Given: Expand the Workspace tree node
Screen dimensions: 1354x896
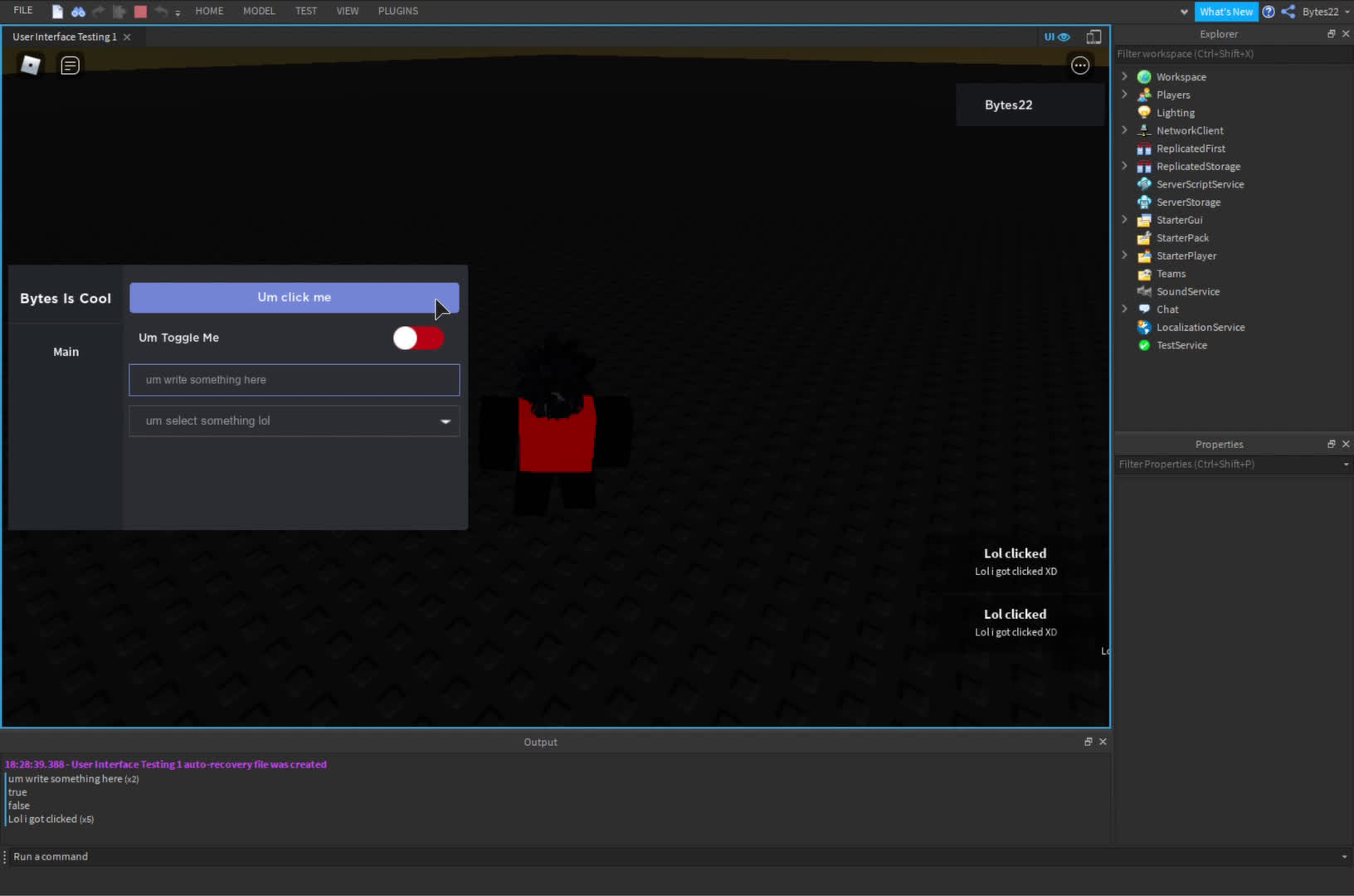Looking at the screenshot, I should click(x=1124, y=76).
